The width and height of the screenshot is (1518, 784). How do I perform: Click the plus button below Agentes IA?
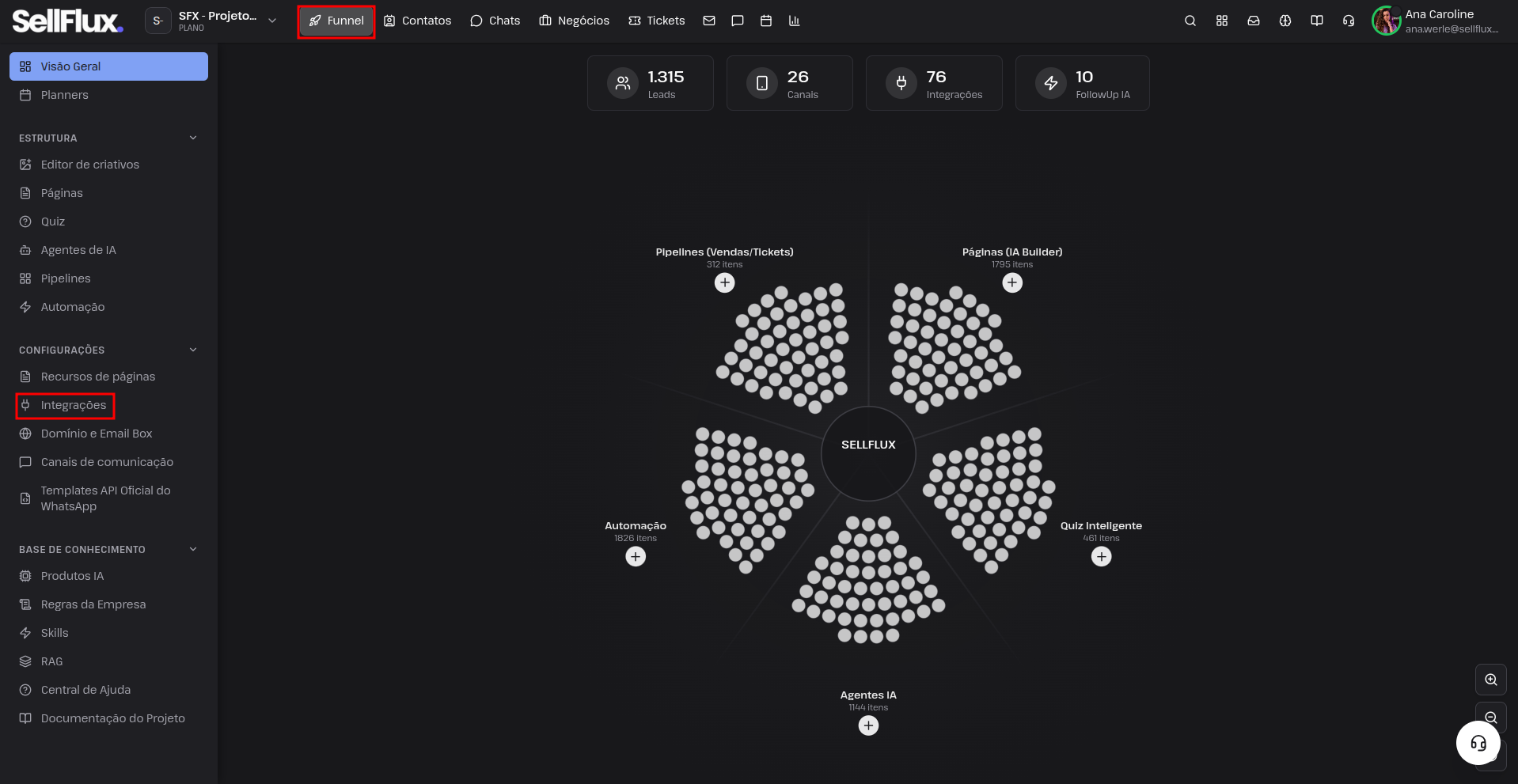pyautogui.click(x=869, y=725)
